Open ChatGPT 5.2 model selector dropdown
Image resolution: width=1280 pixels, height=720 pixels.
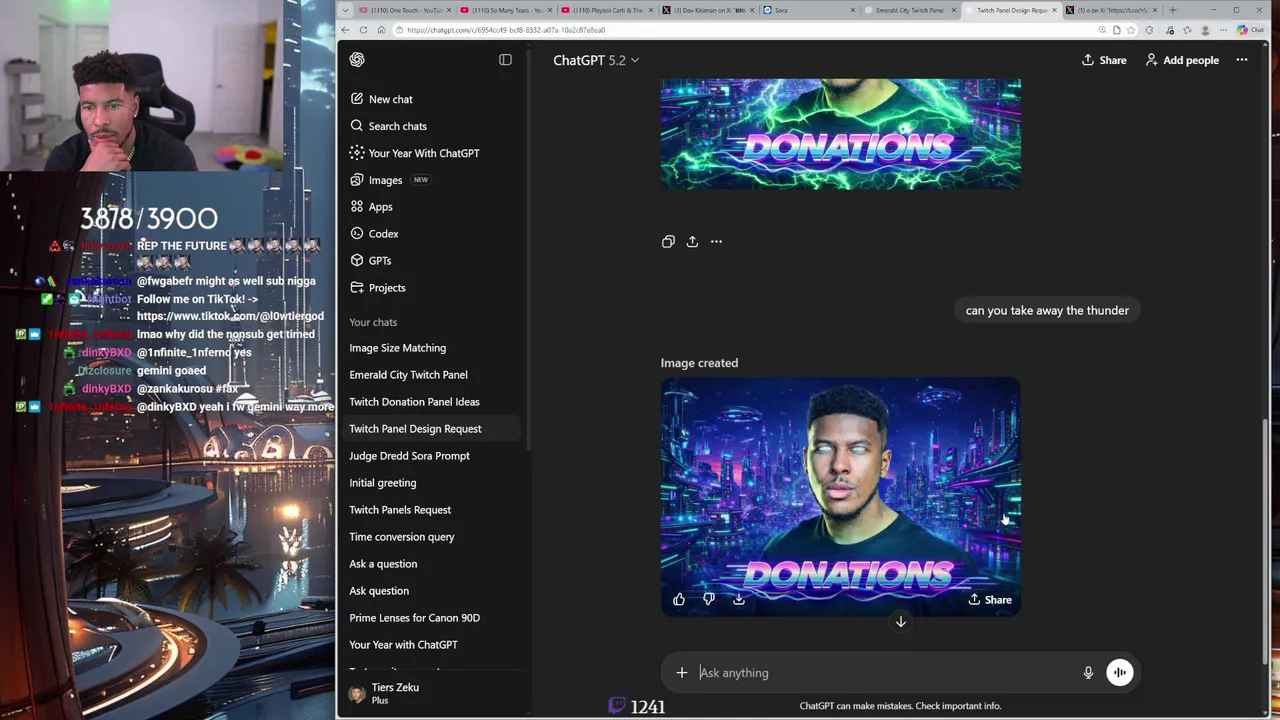(596, 60)
